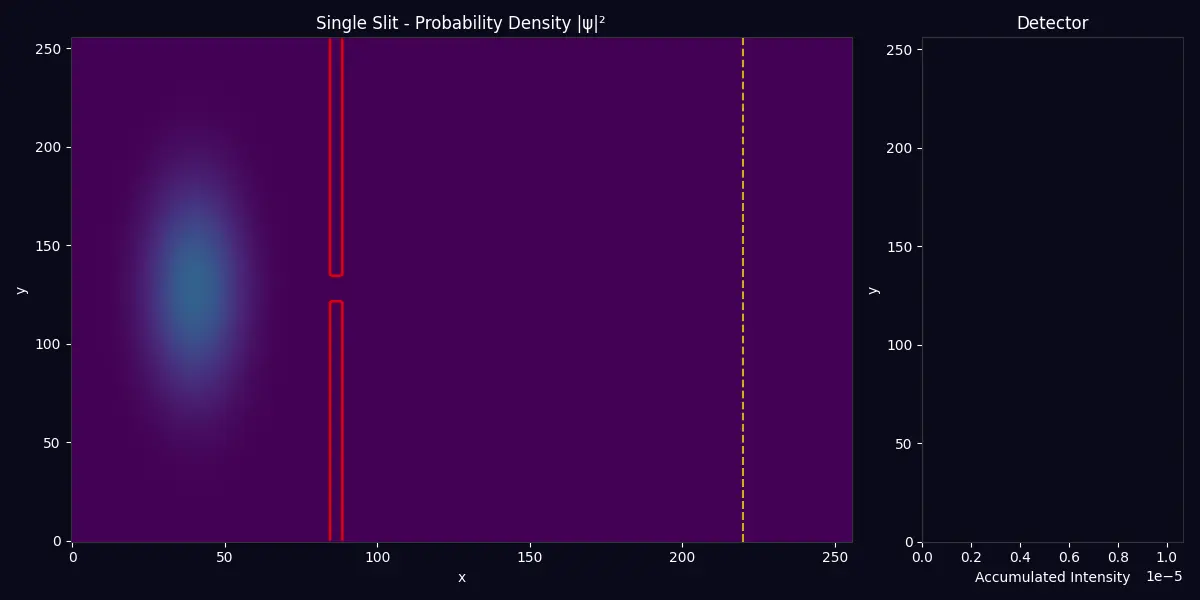Click the Single Slit Probability Density title
The height and width of the screenshot is (600, 1200).
pyautogui.click(x=461, y=23)
